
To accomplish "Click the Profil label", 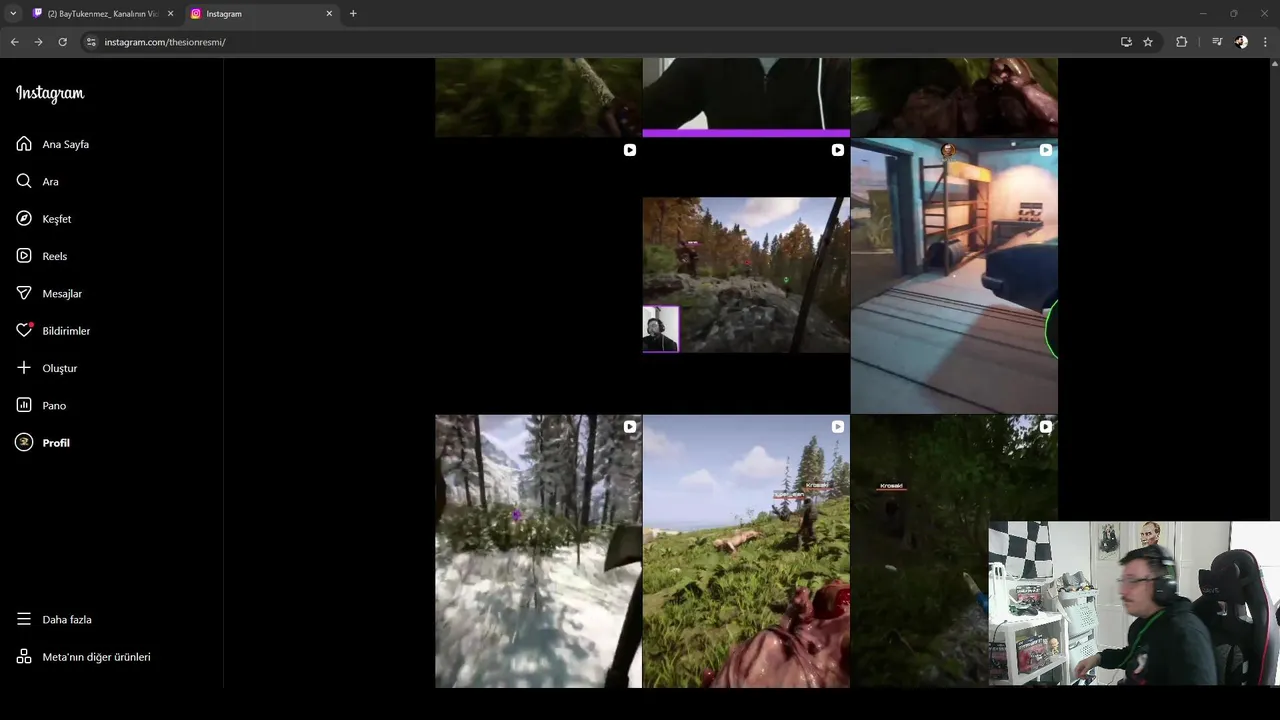I will (56, 443).
